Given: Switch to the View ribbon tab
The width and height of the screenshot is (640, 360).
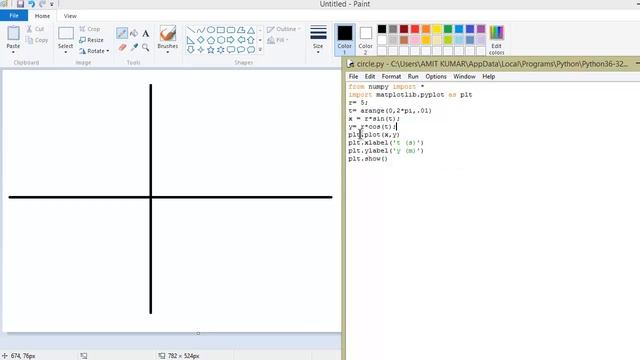Looking at the screenshot, I should (x=70, y=16).
